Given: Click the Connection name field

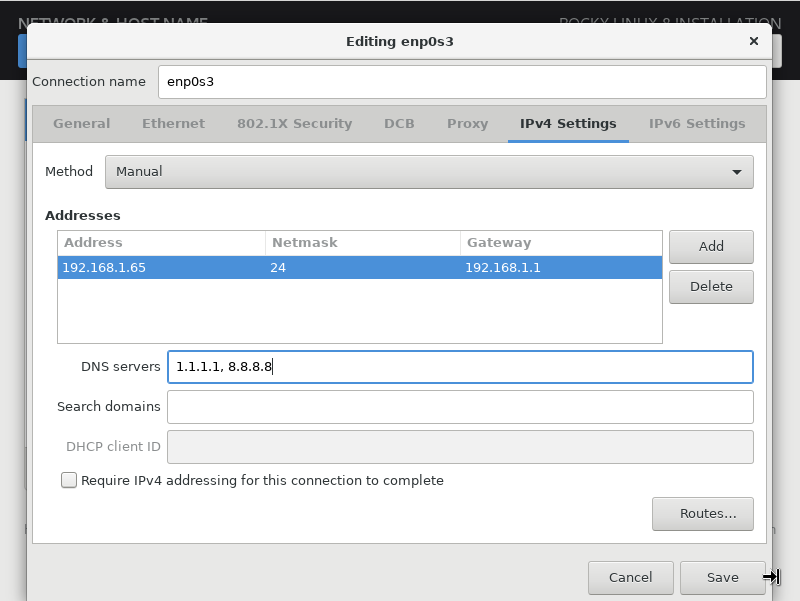Looking at the screenshot, I should 462,82.
